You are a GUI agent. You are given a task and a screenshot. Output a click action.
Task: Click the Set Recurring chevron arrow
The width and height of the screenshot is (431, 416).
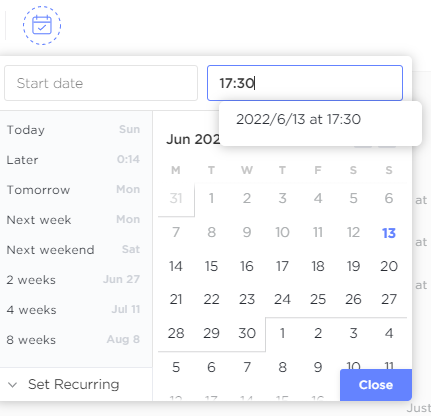[13, 385]
